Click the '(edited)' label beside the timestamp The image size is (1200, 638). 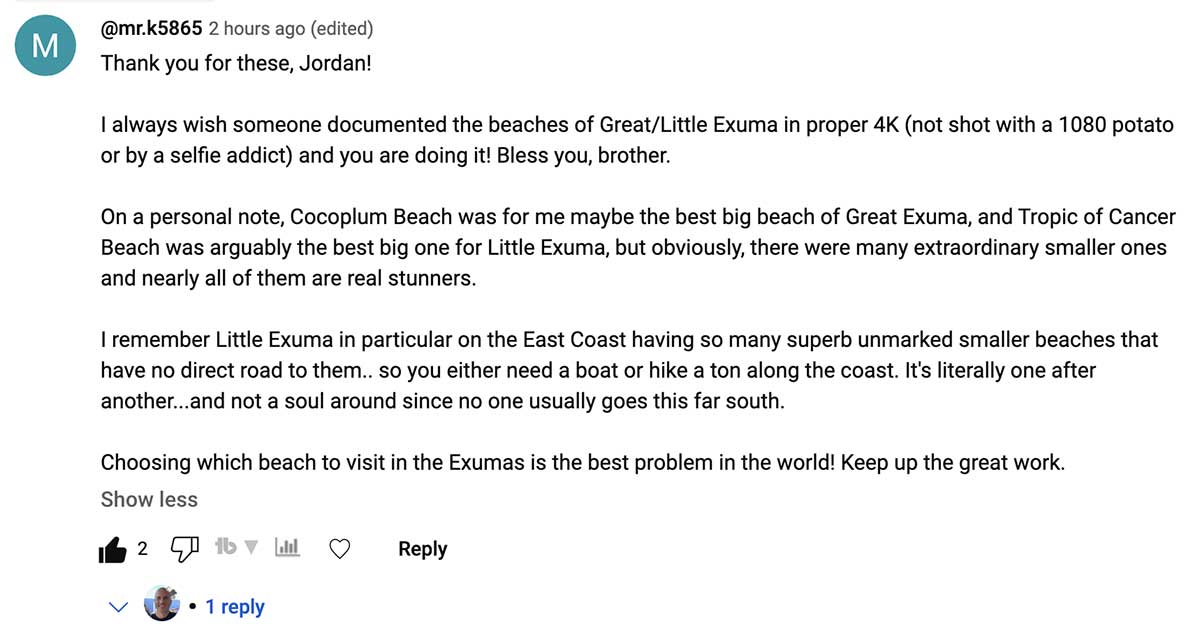(343, 28)
